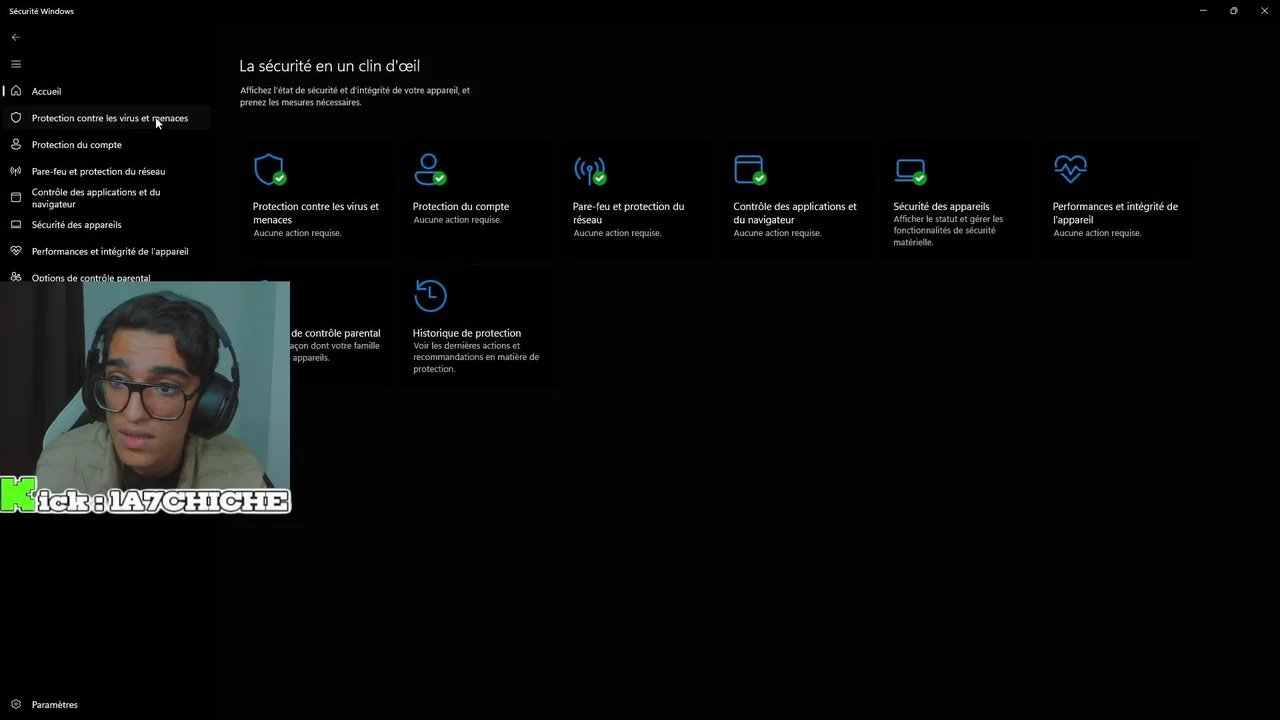
Task: Minimize the Sécurité Windows window
Action: 1202,11
